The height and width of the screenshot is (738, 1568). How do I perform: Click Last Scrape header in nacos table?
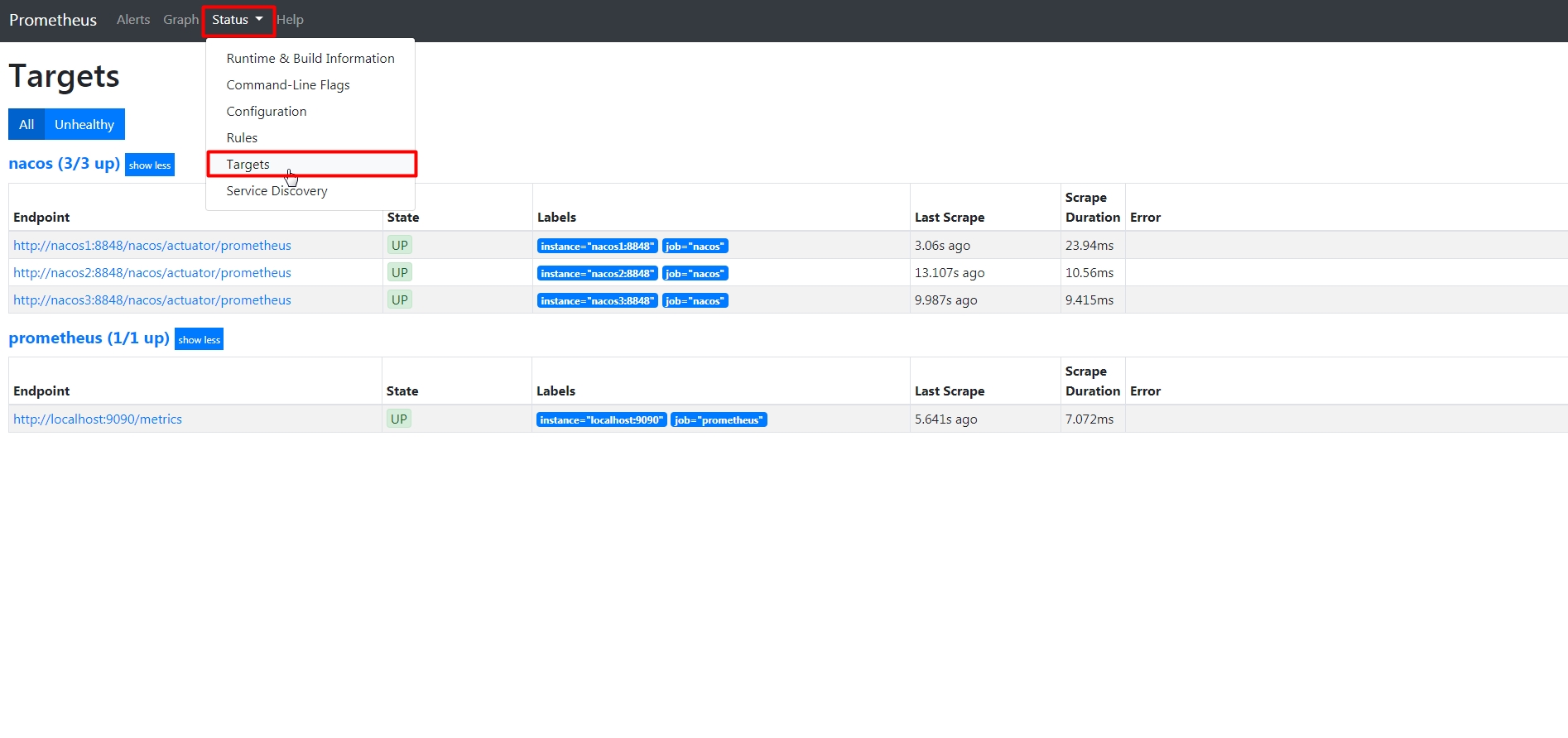click(x=950, y=218)
